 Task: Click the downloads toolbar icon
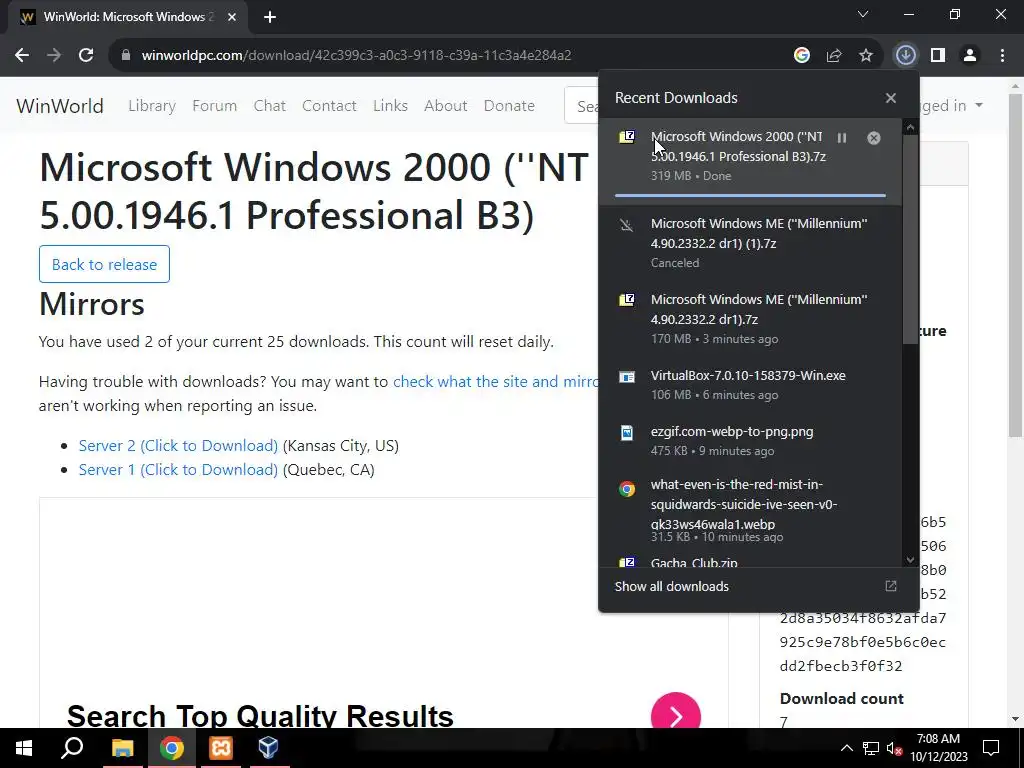905,56
